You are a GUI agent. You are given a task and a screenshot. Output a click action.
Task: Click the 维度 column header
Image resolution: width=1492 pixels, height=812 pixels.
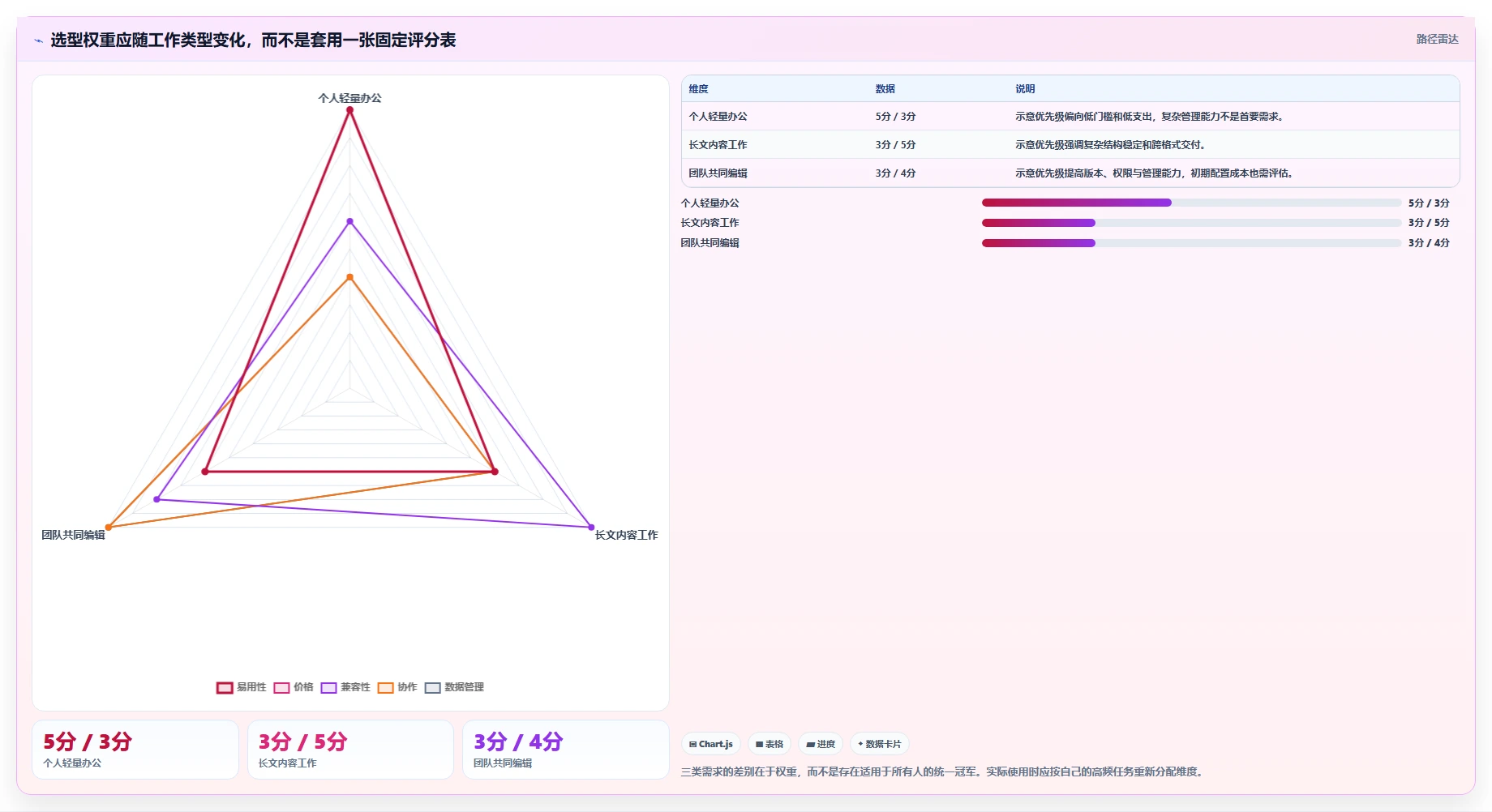(698, 89)
